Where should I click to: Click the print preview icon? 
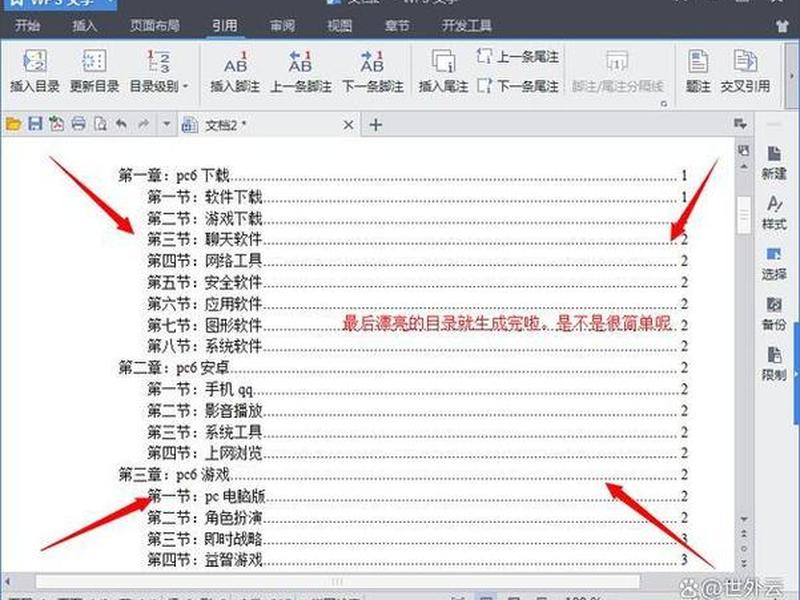click(x=100, y=124)
